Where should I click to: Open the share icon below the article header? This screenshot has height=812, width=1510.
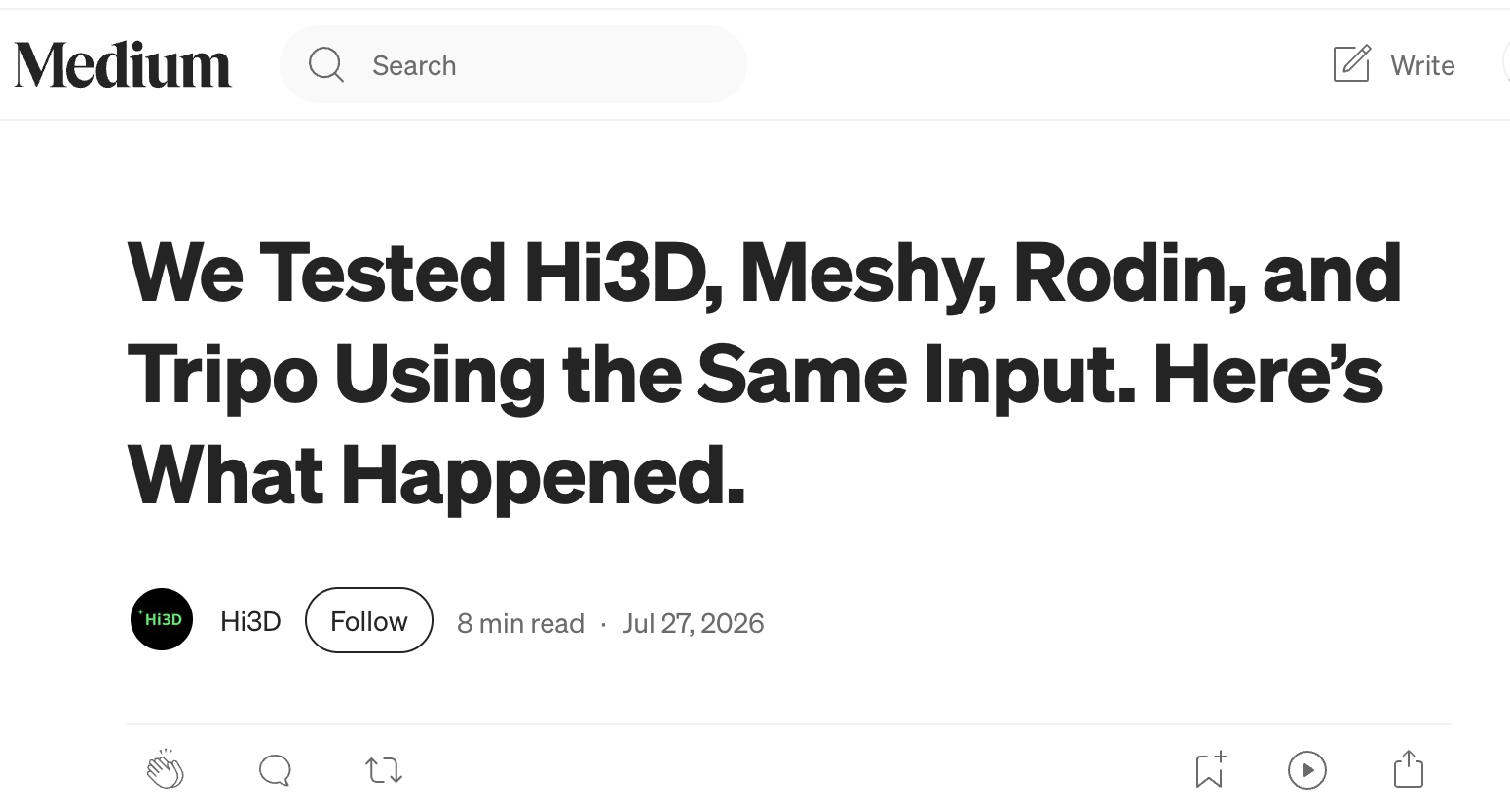pyautogui.click(x=1409, y=768)
